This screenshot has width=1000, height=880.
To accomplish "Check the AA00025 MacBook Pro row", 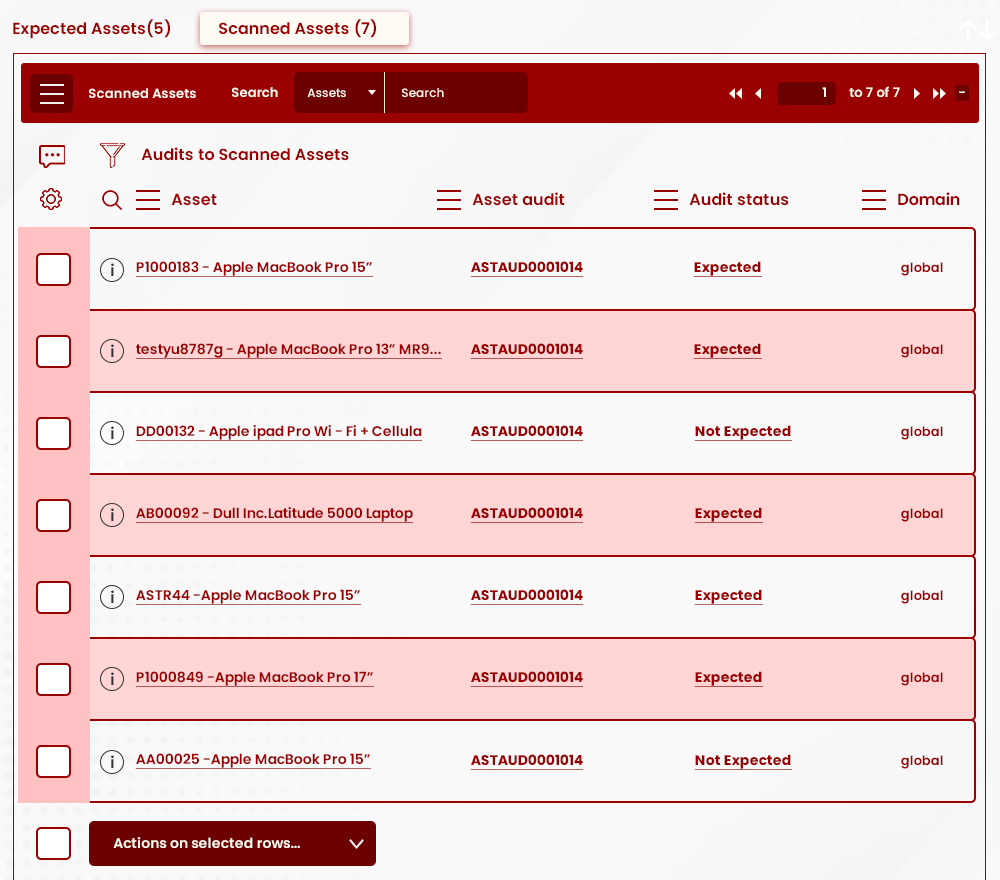I will coord(53,761).
